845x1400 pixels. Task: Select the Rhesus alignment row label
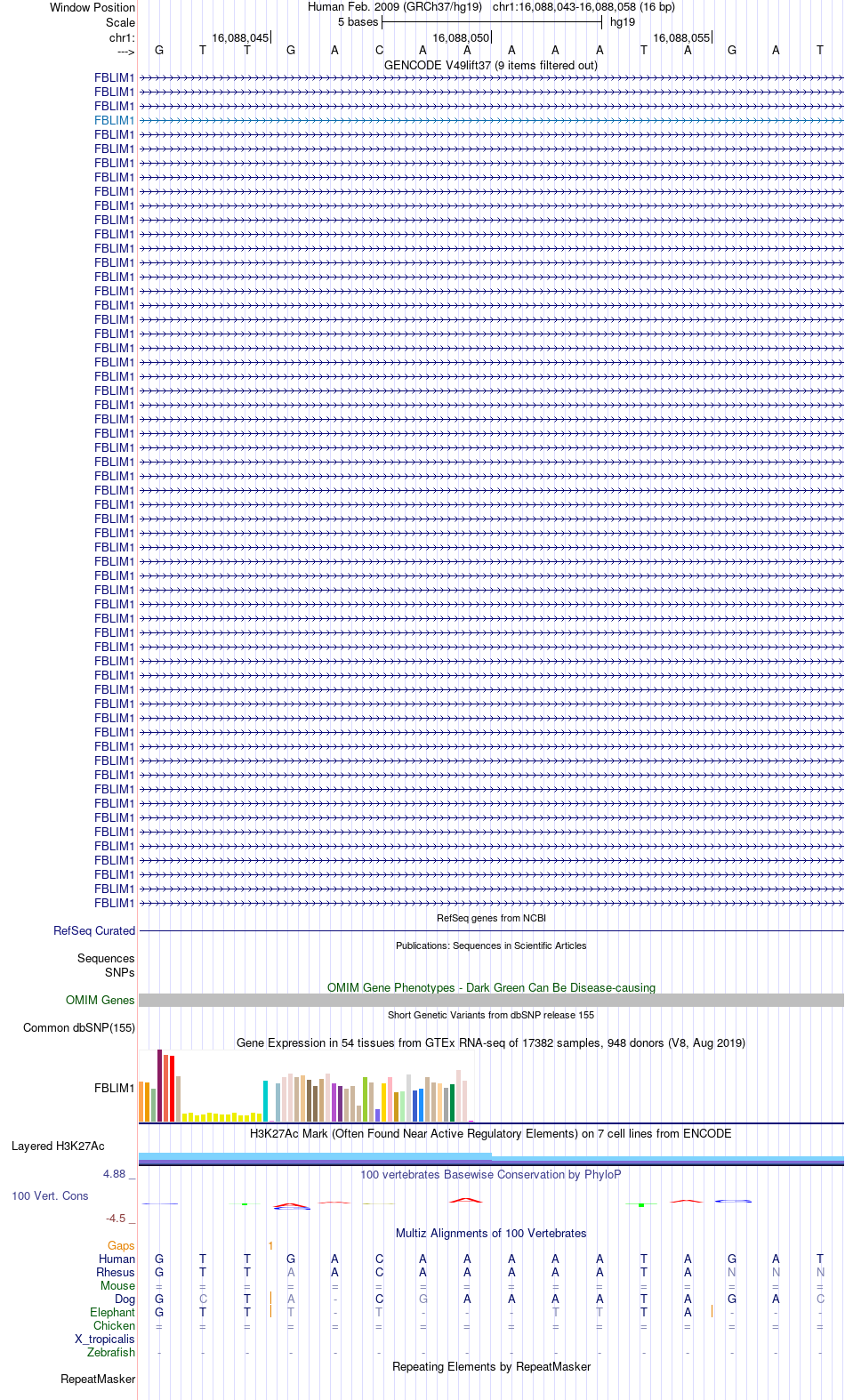[116, 1272]
